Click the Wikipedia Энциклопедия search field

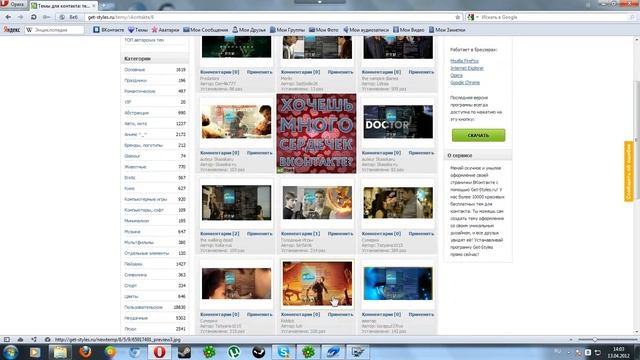click(55, 30)
